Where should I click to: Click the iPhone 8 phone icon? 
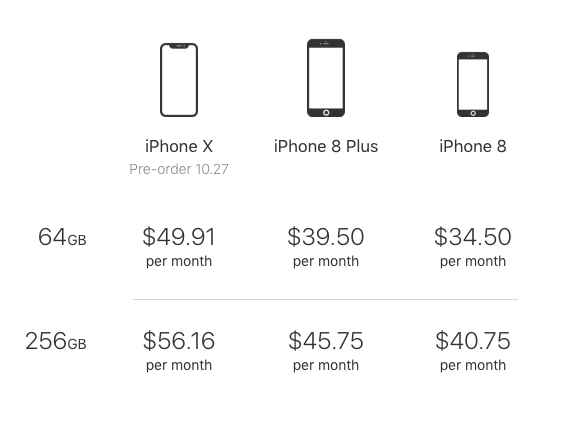pos(473,84)
